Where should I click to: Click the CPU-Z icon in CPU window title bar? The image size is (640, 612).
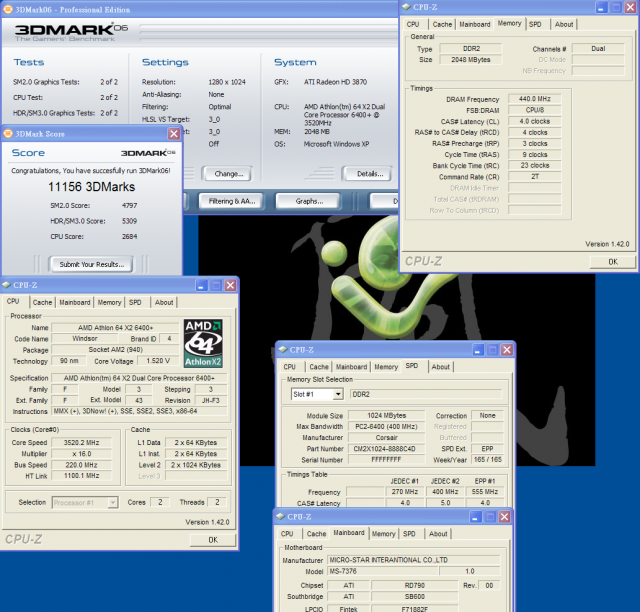[x=6, y=285]
